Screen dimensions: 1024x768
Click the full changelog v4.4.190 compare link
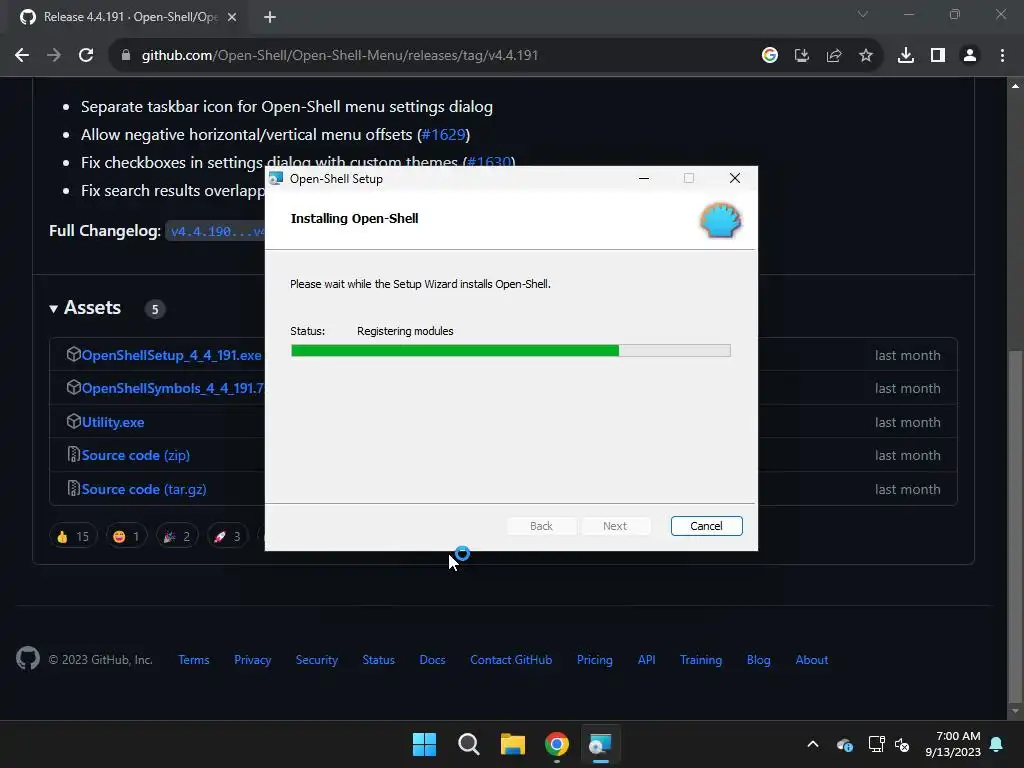click(x=217, y=231)
